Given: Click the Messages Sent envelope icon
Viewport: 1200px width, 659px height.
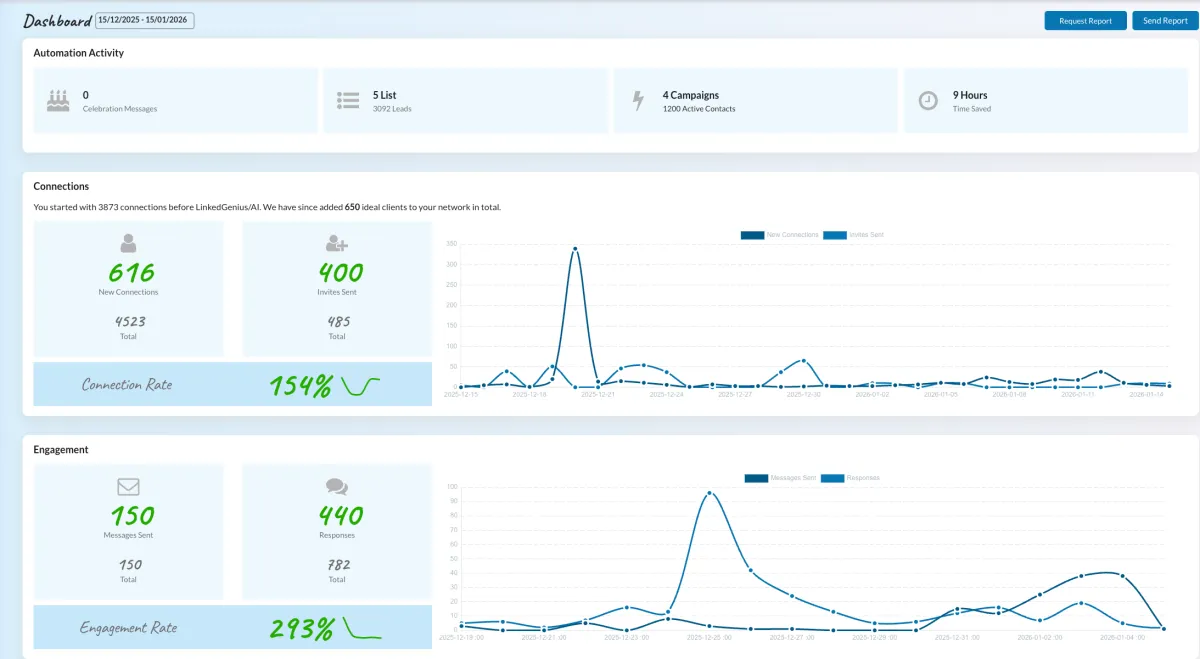Looking at the screenshot, I should point(128,488).
